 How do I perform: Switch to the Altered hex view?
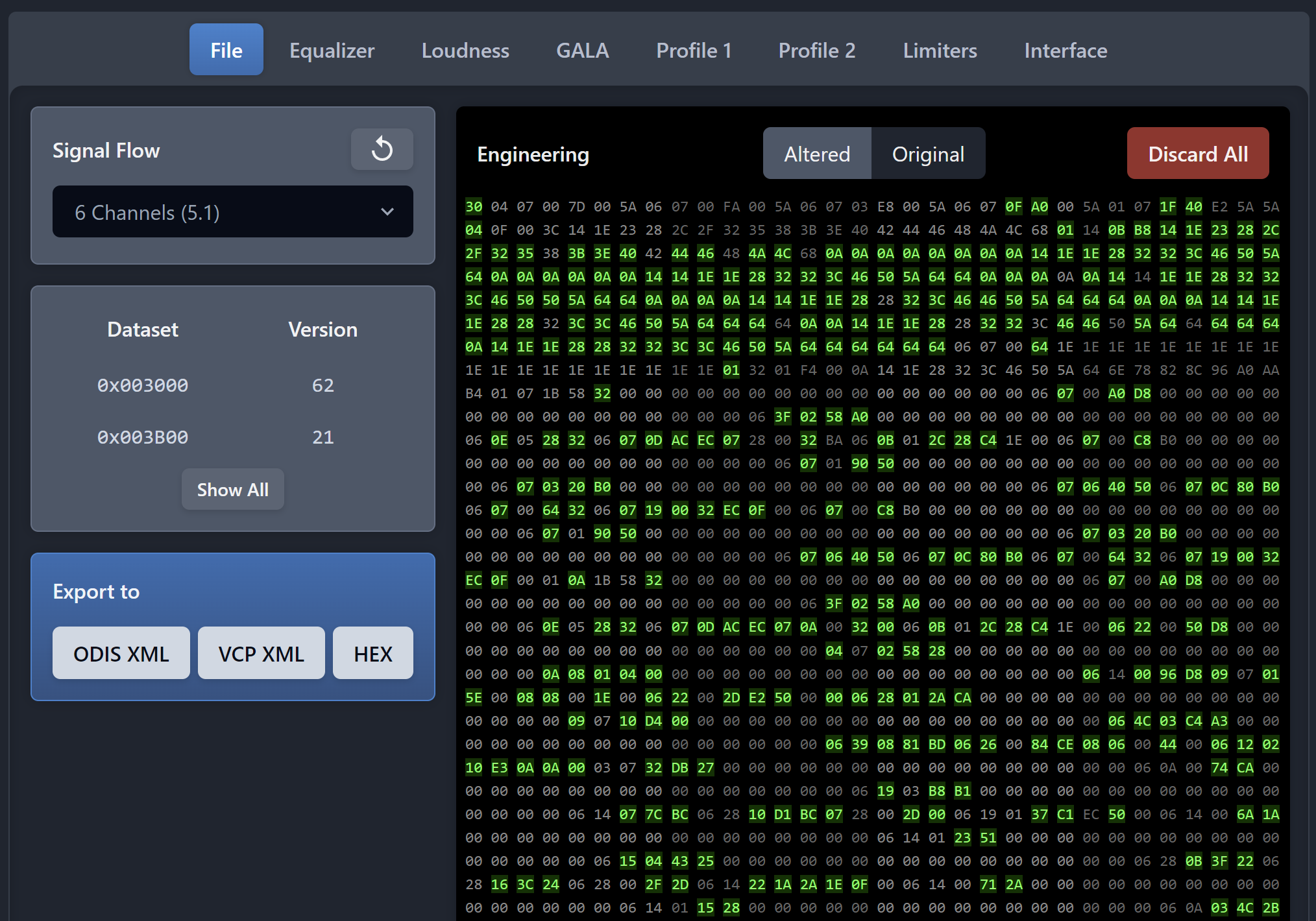pyautogui.click(x=816, y=154)
